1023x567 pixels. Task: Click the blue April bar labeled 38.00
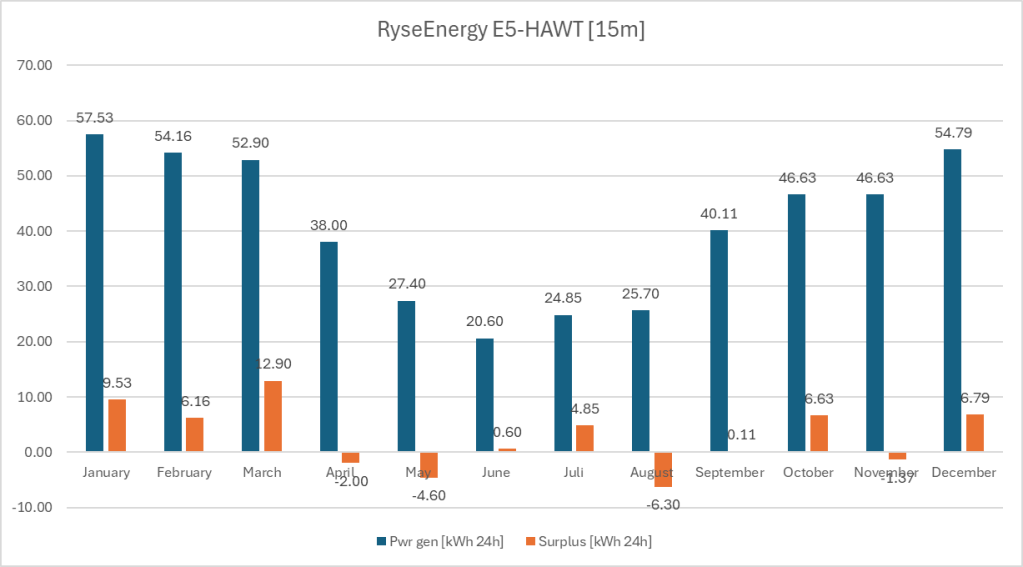(328, 346)
